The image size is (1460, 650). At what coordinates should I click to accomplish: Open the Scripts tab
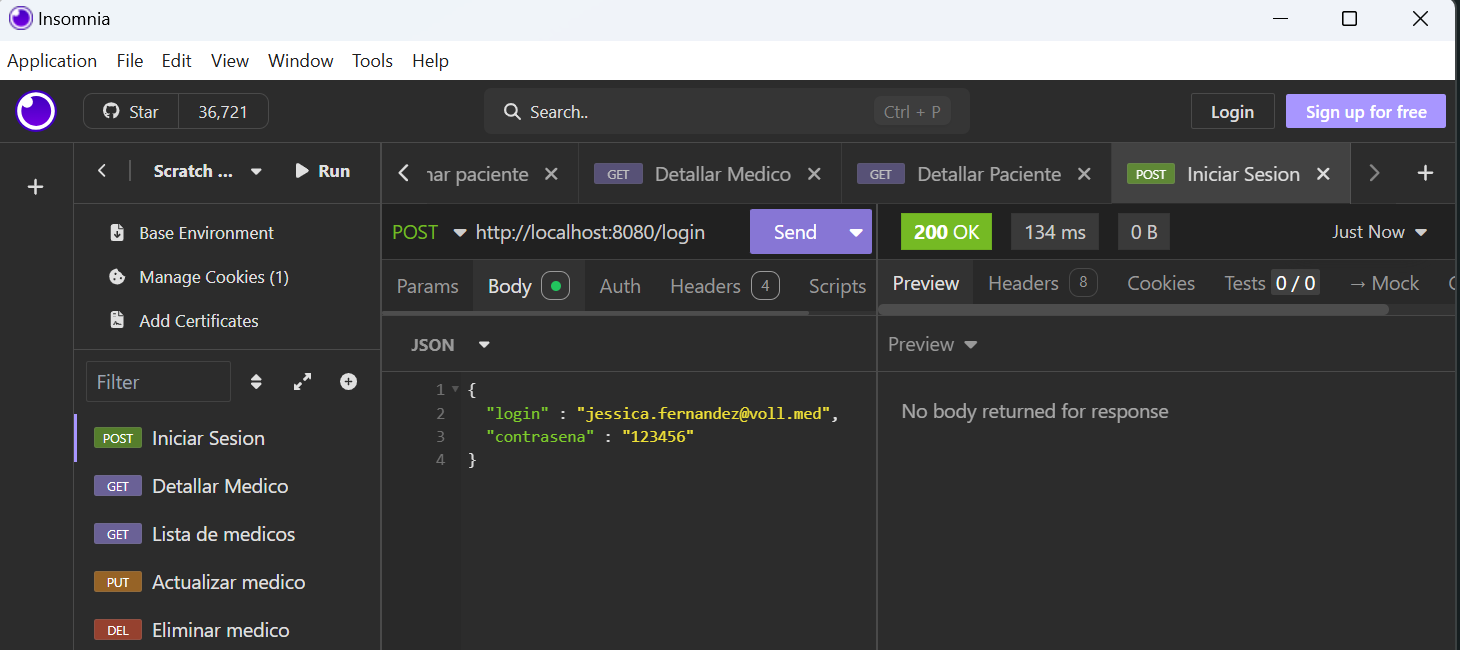pos(837,286)
